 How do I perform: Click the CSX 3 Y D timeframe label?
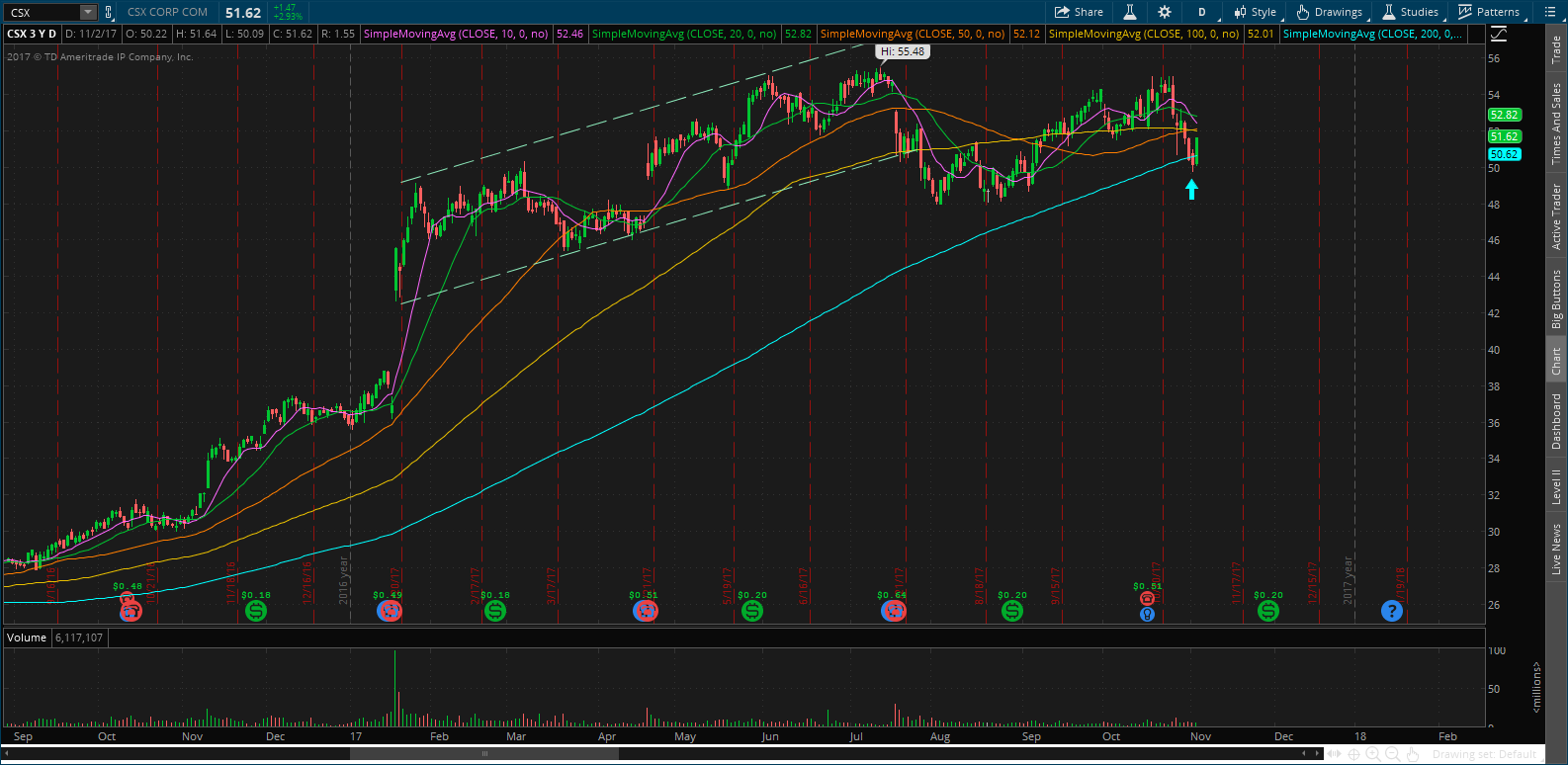[x=33, y=34]
